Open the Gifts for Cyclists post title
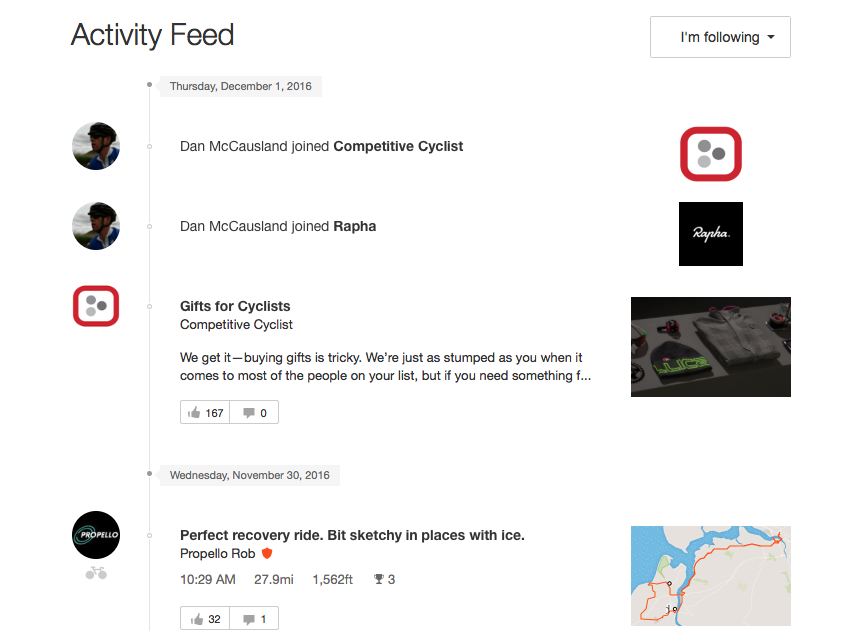 point(235,306)
